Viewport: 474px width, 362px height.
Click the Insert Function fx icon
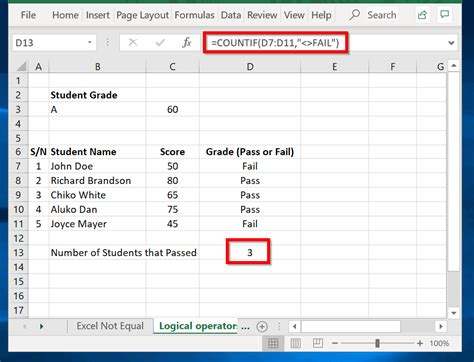pos(187,43)
